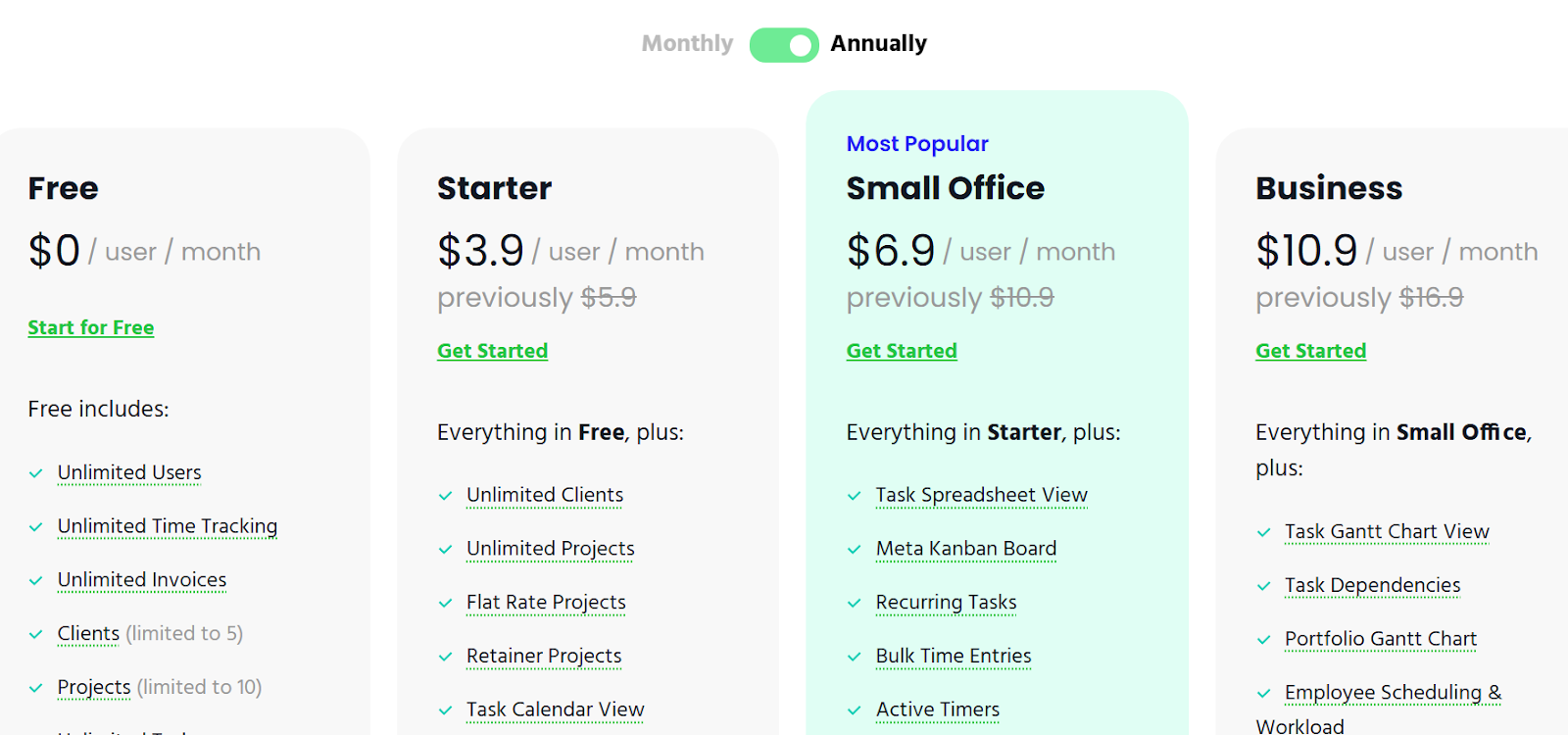Viewport: 1568px width, 735px height.
Task: Click Start for Free link
Action: pos(91,327)
